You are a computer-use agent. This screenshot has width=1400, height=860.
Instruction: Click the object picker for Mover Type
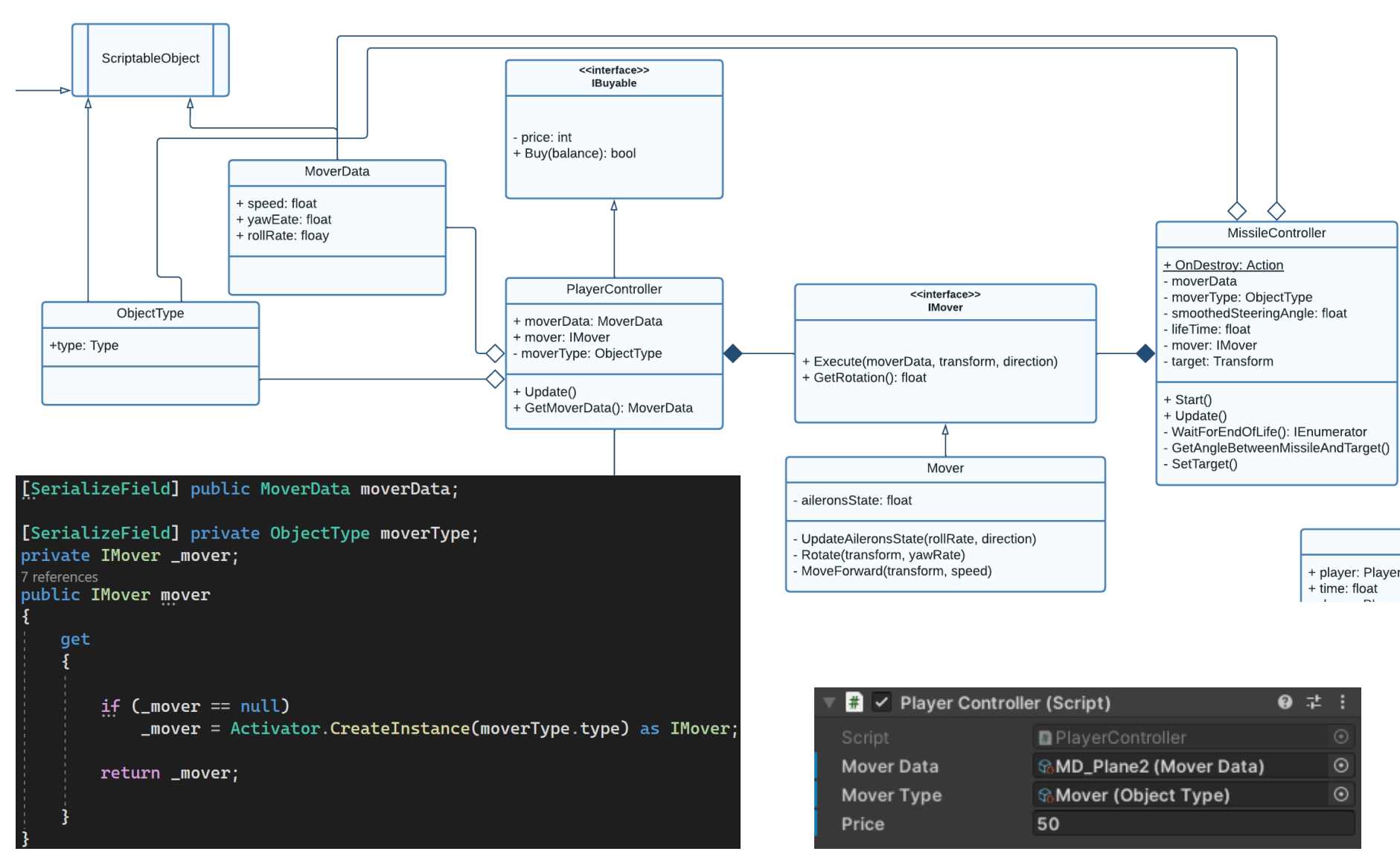[x=1340, y=795]
